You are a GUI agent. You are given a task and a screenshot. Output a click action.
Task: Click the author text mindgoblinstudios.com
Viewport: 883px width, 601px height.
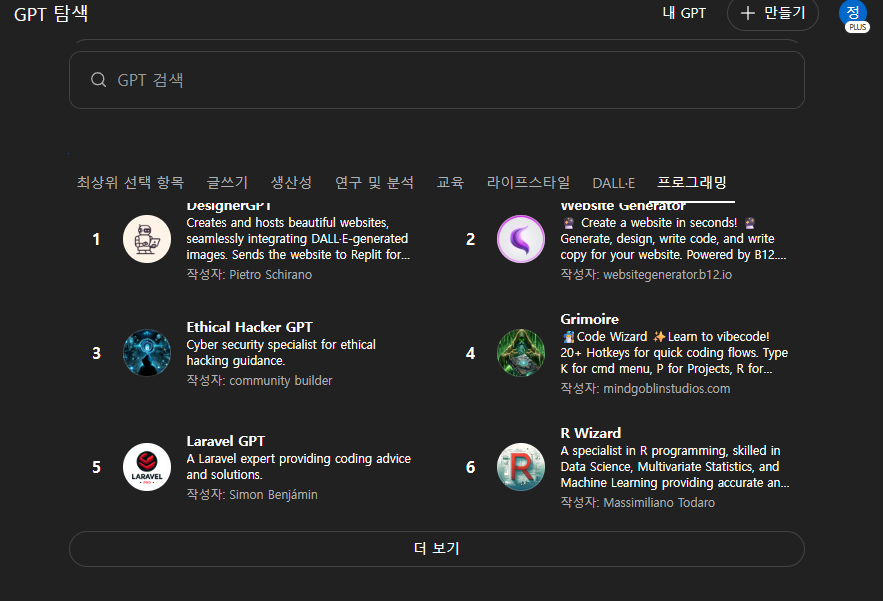667,389
